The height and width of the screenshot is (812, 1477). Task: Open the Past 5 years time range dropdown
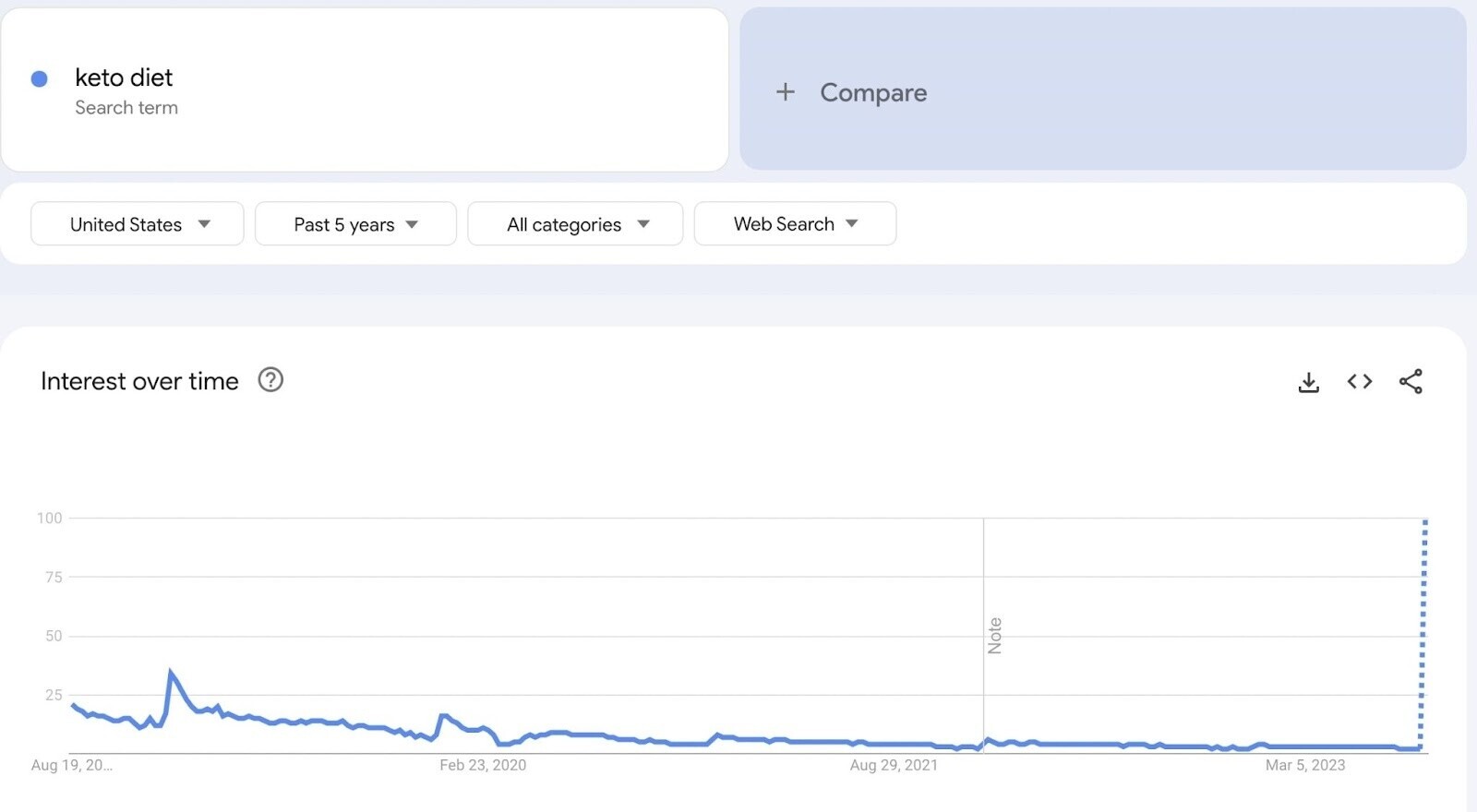(x=355, y=224)
